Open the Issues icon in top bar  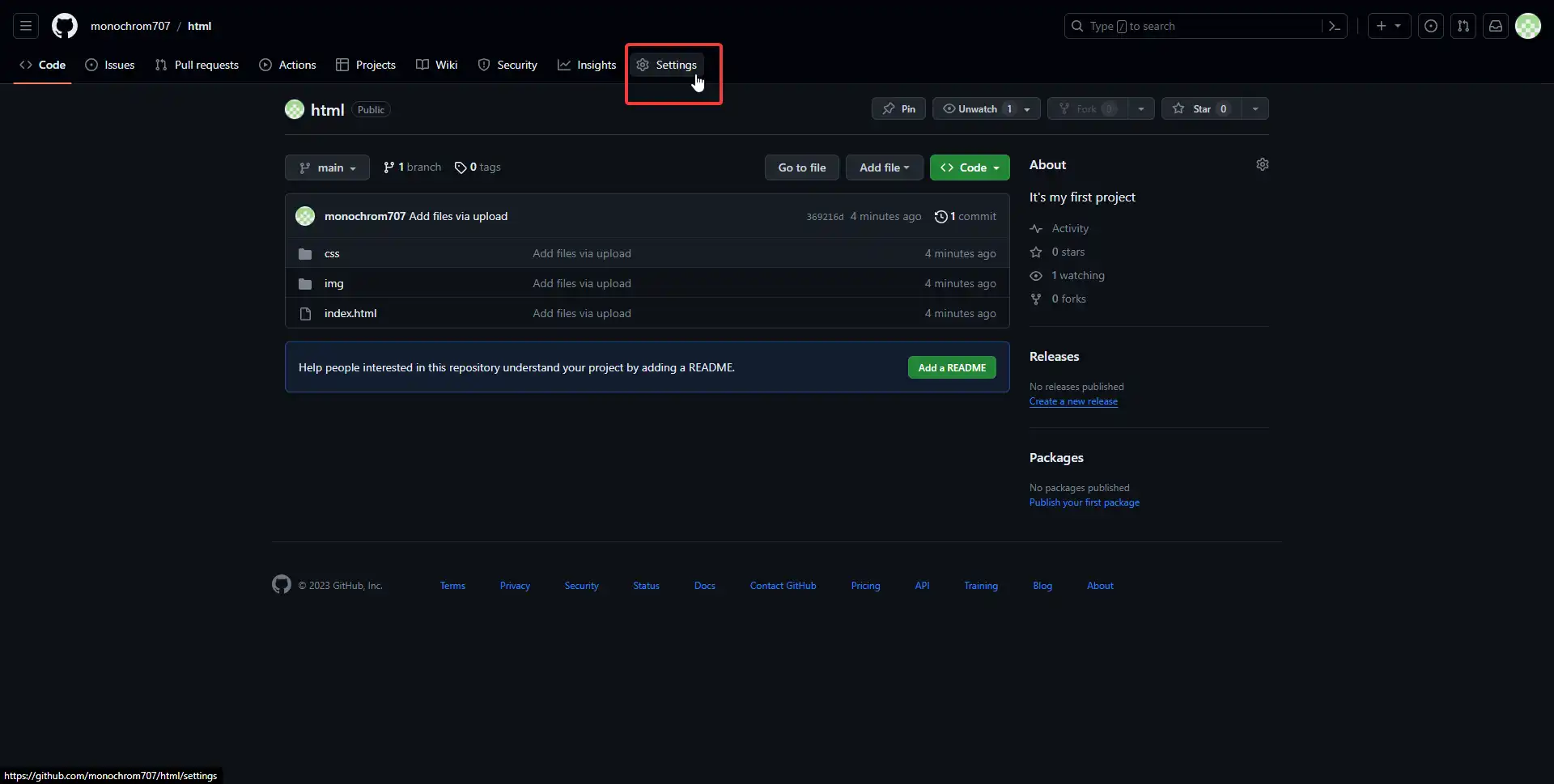(1431, 26)
